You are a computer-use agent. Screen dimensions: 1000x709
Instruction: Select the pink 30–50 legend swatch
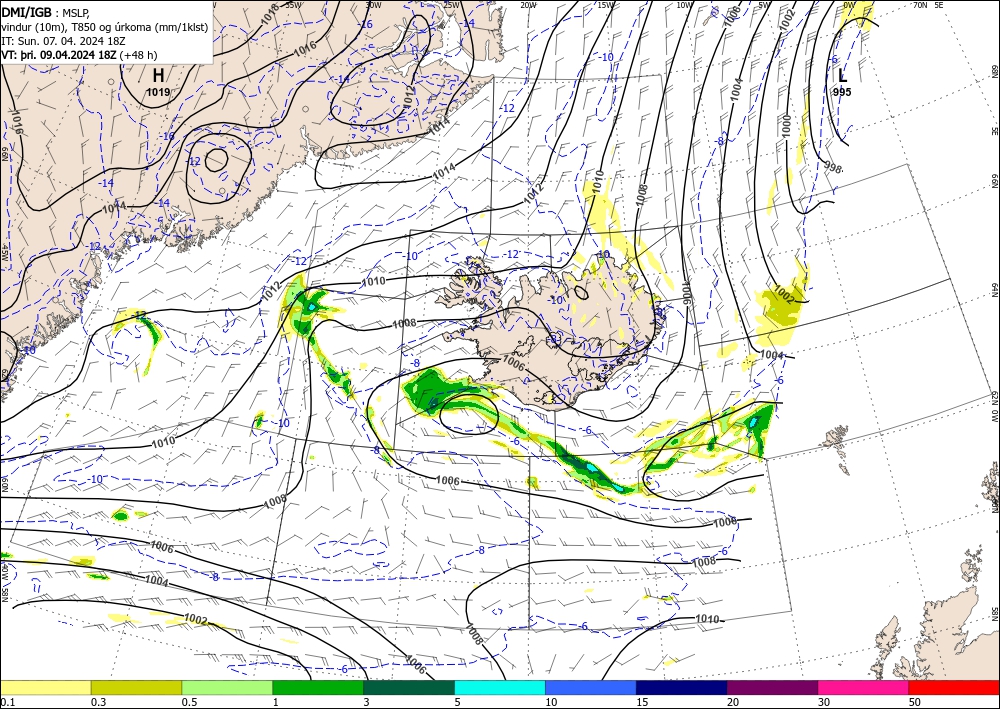(864, 687)
